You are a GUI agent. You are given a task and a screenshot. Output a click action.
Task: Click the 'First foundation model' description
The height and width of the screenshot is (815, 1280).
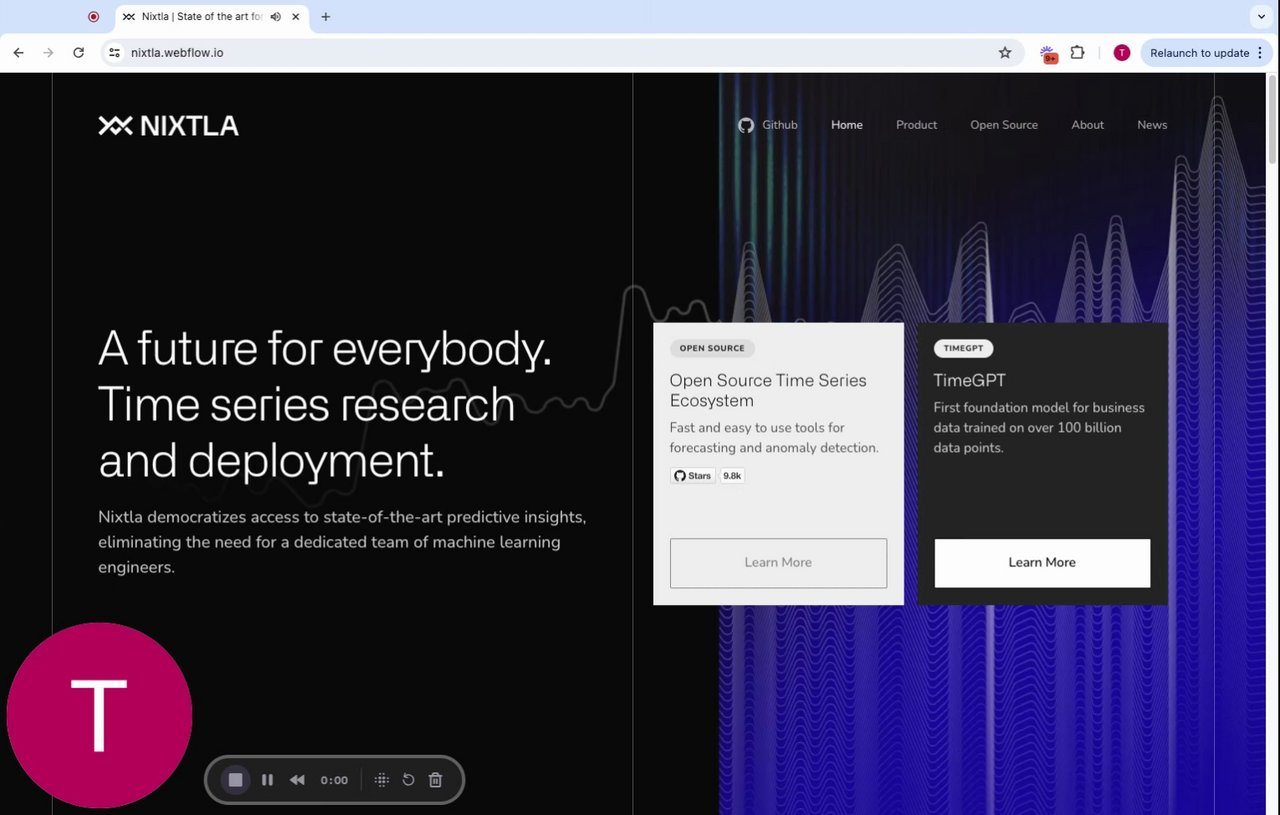point(1039,428)
